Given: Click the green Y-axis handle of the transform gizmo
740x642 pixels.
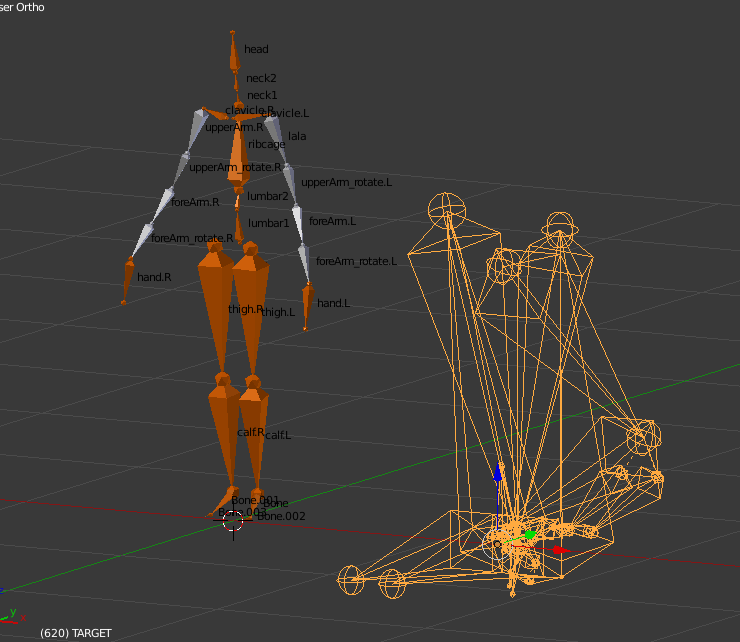Looking at the screenshot, I should point(530,535).
